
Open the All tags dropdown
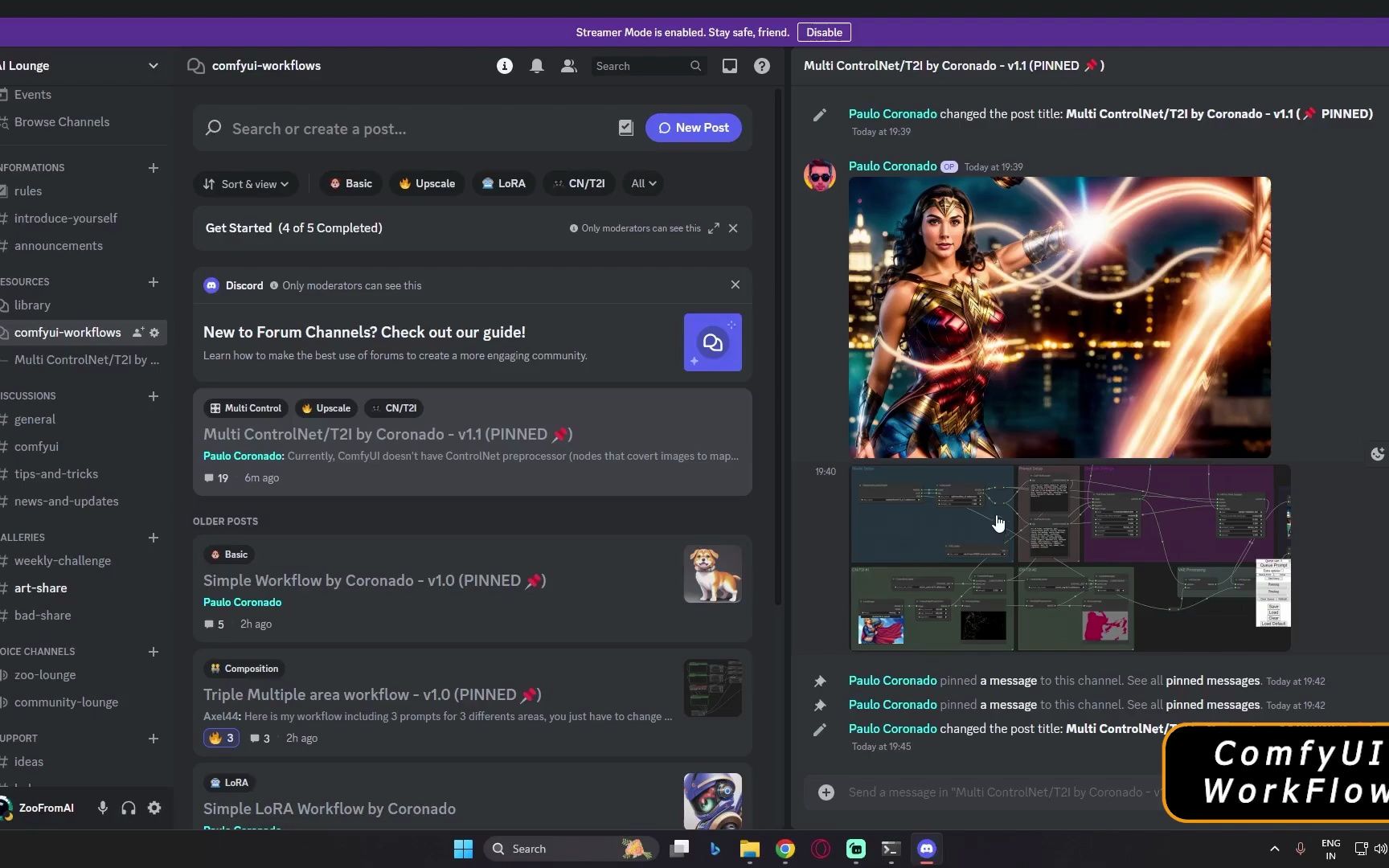pos(643,184)
